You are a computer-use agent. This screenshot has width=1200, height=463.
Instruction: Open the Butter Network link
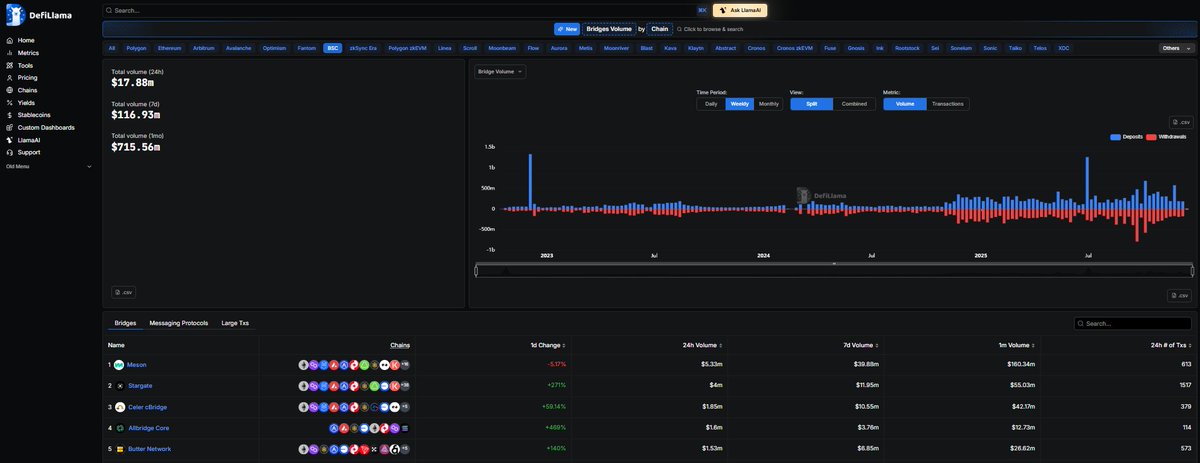click(x=150, y=449)
